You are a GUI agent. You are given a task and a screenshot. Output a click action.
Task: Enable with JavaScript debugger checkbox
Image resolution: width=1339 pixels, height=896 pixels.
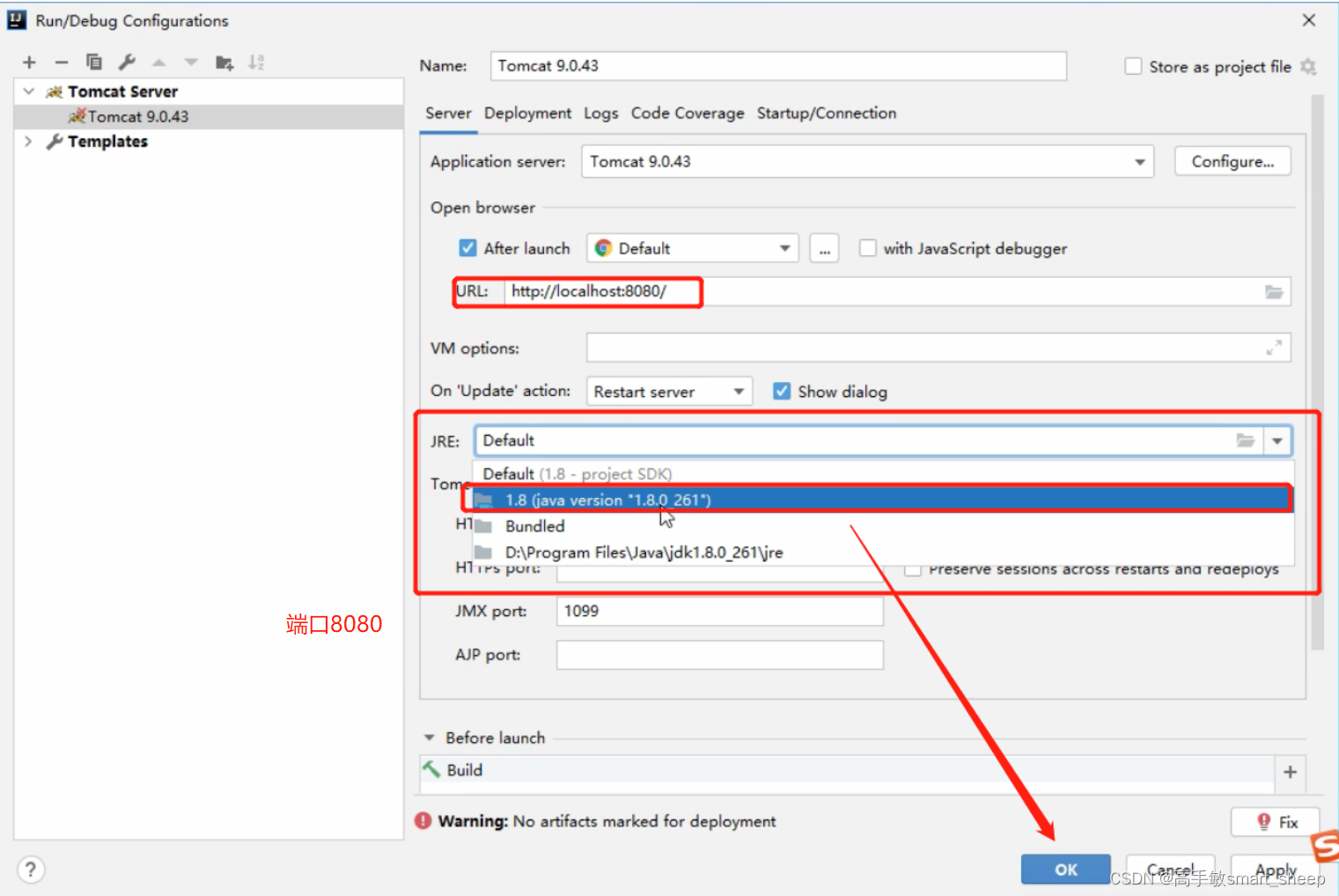[x=868, y=248]
